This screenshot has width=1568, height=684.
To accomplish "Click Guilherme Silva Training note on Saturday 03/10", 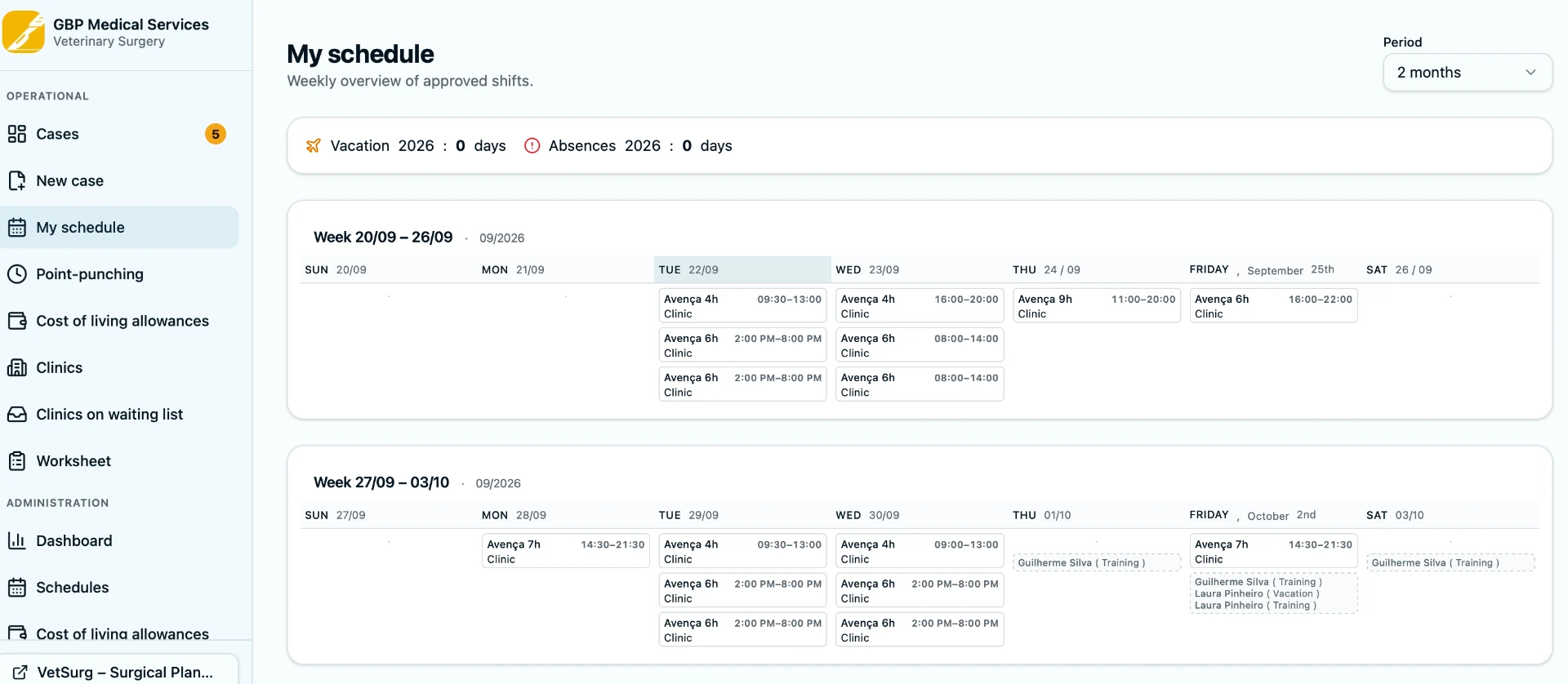I will click(1450, 562).
